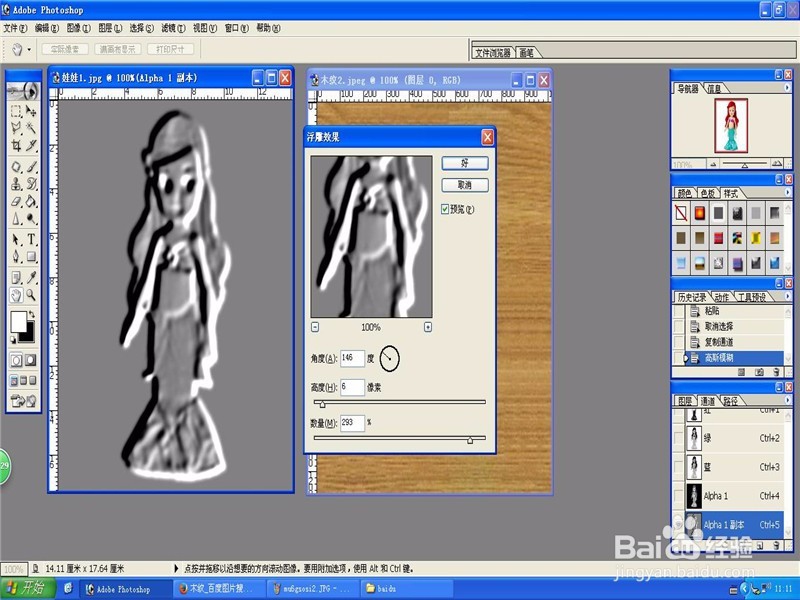Select the Shape rectangle tool
The height and width of the screenshot is (600, 800).
pos(31,256)
